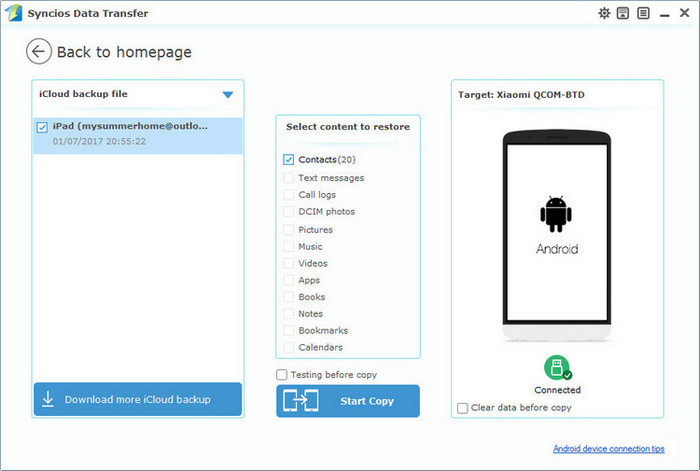Image resolution: width=700 pixels, height=471 pixels.
Task: Click the Select content to restore heading
Action: point(348,127)
